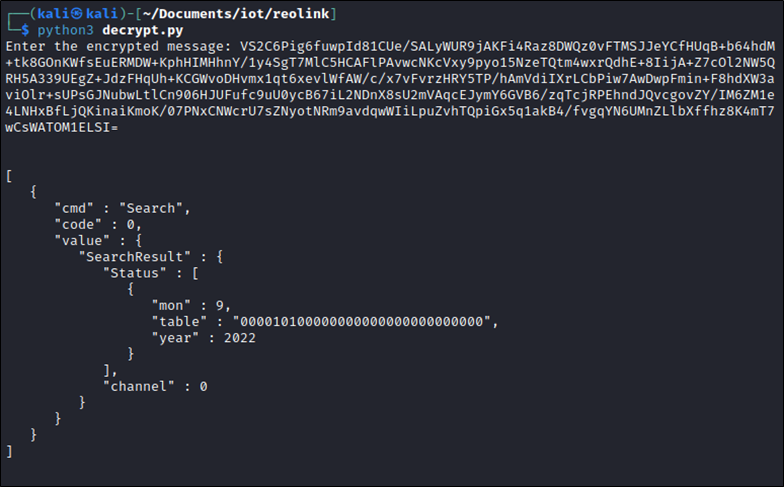
Task: Click the Kali skull symbol in prompt
Action: (76, 14)
